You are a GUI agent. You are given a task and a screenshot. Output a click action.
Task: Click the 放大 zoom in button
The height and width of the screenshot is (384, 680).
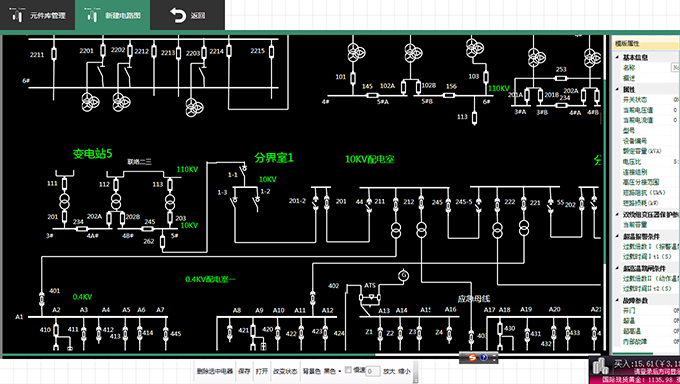[389, 371]
